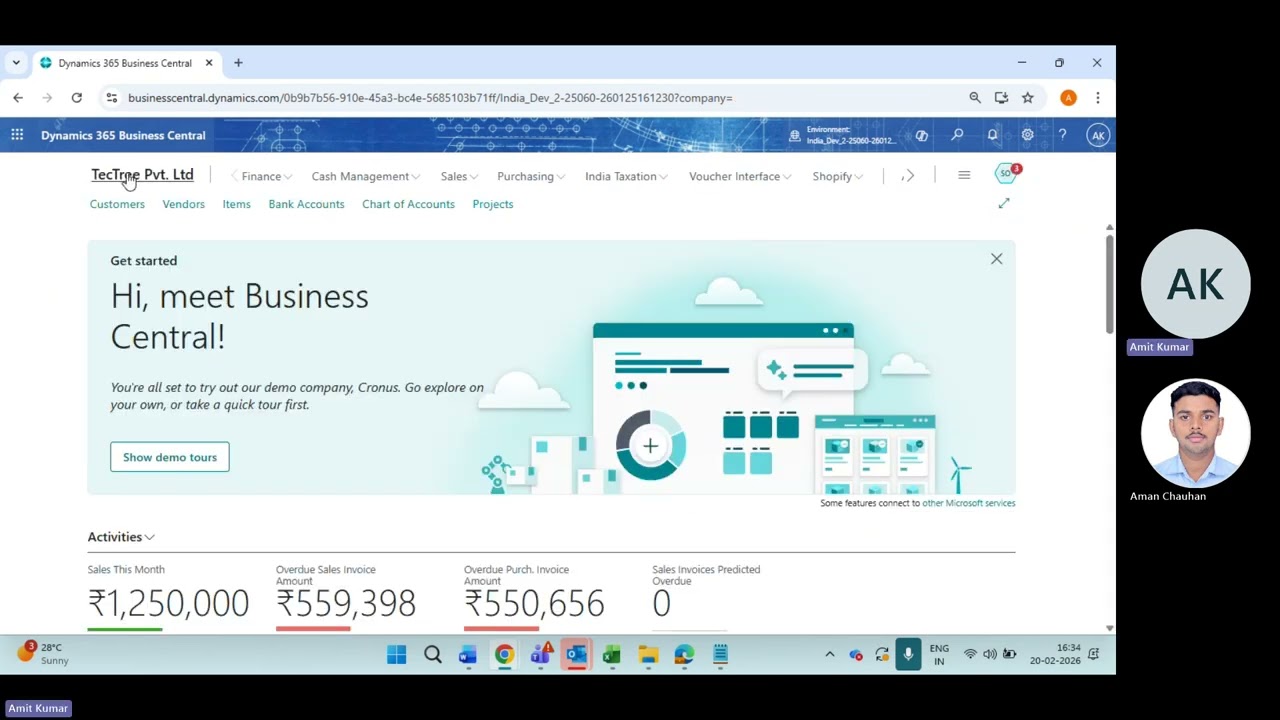
Task: Open Chrome three-dot menu
Action: [1097, 98]
